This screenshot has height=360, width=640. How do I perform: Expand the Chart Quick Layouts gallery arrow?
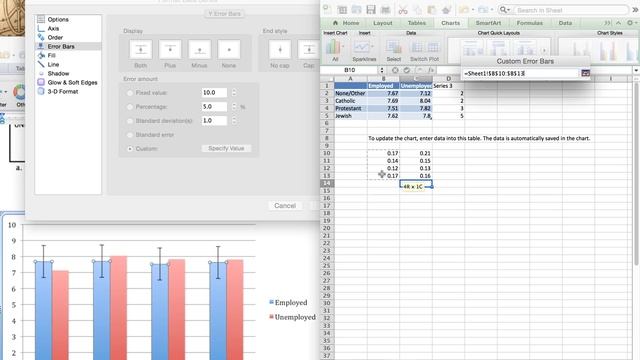pyautogui.click(x=544, y=51)
